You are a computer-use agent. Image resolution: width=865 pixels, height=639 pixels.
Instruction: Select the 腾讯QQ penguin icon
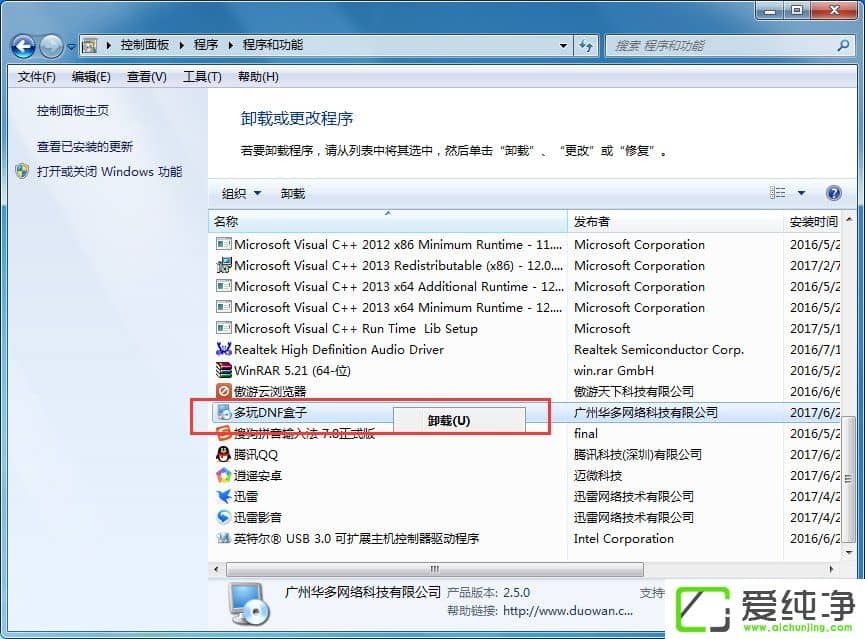click(223, 454)
